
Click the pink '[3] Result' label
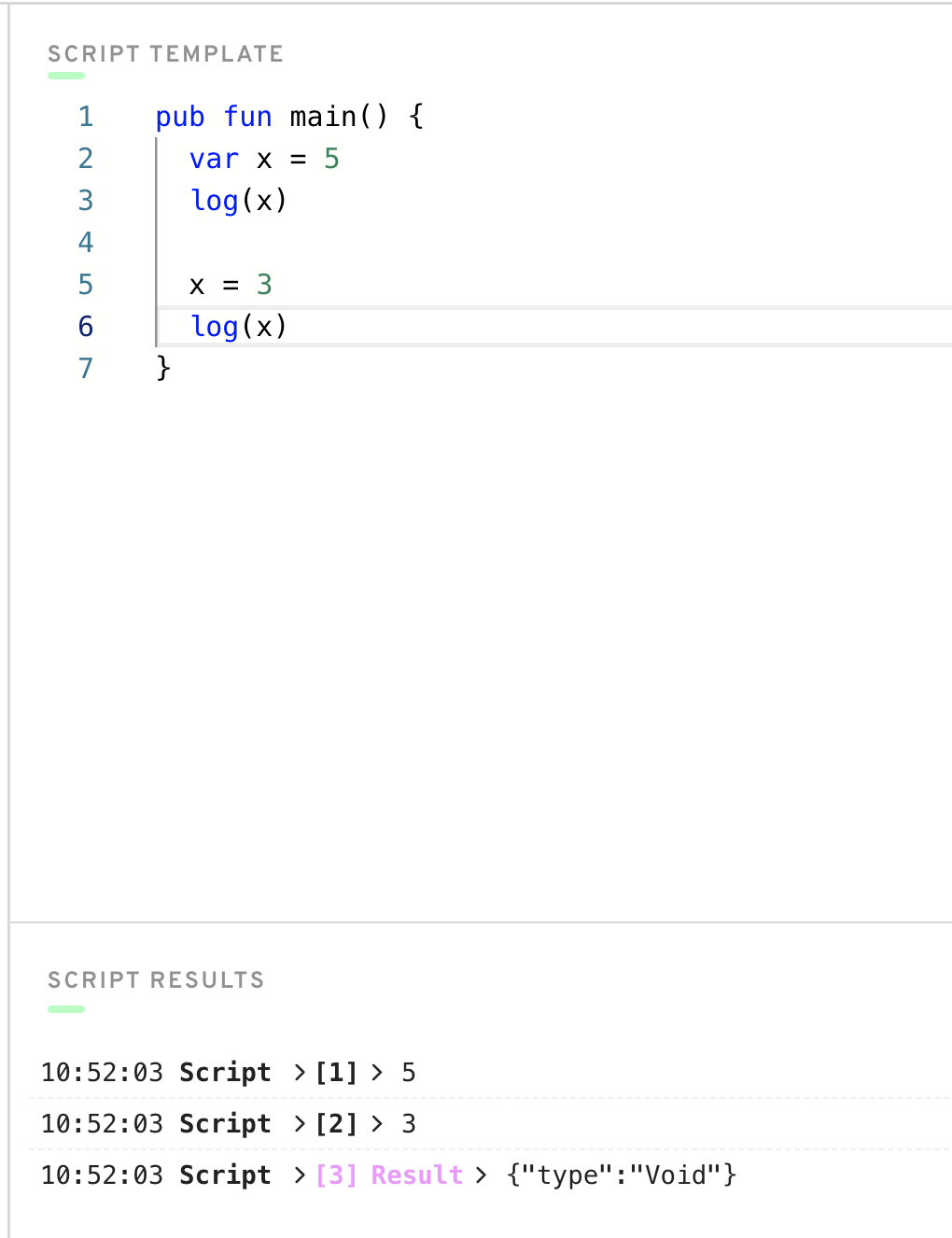coord(389,1175)
